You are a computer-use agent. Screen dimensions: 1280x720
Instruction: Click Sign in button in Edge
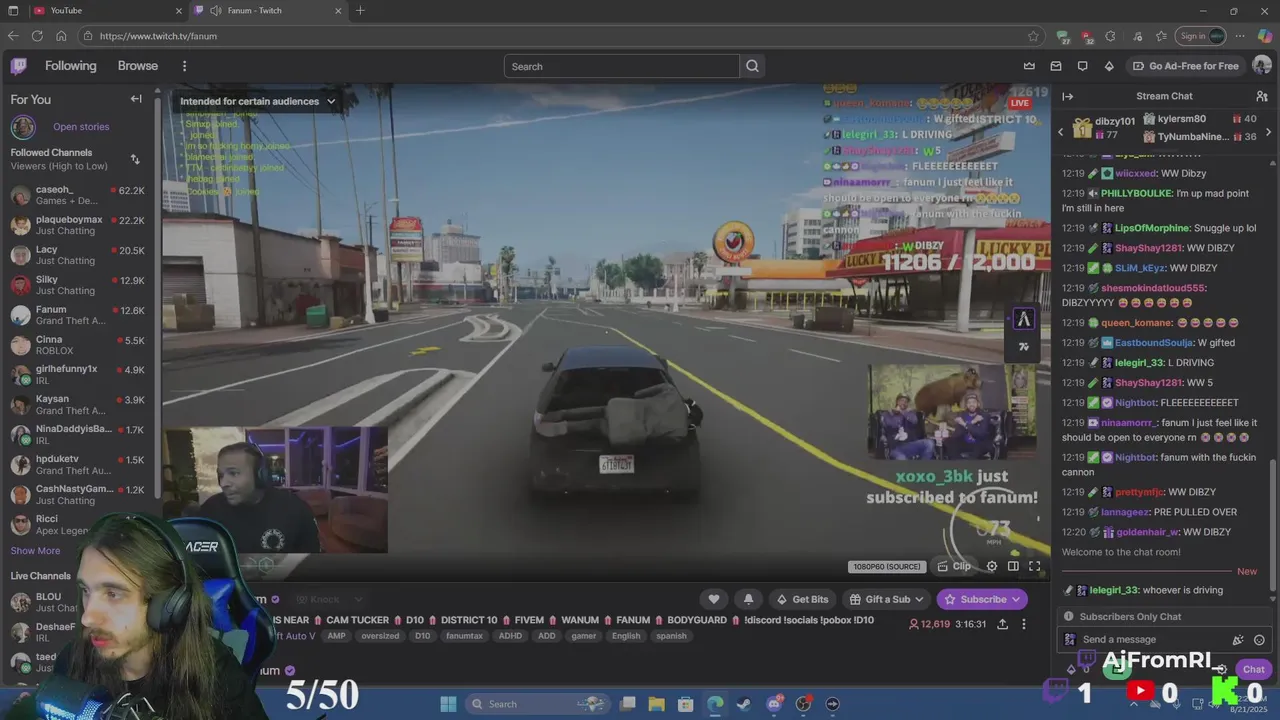[1199, 36]
